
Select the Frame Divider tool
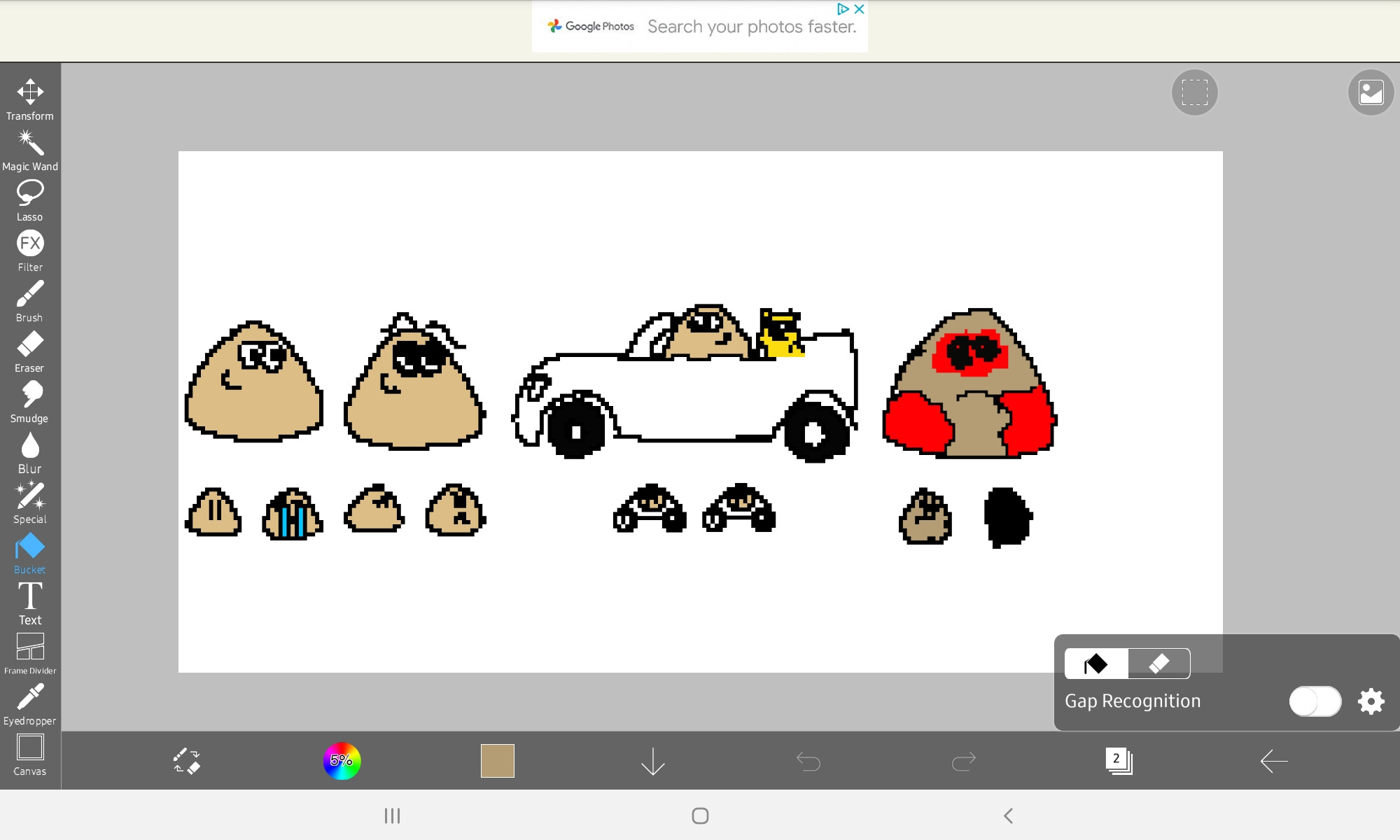tap(30, 654)
